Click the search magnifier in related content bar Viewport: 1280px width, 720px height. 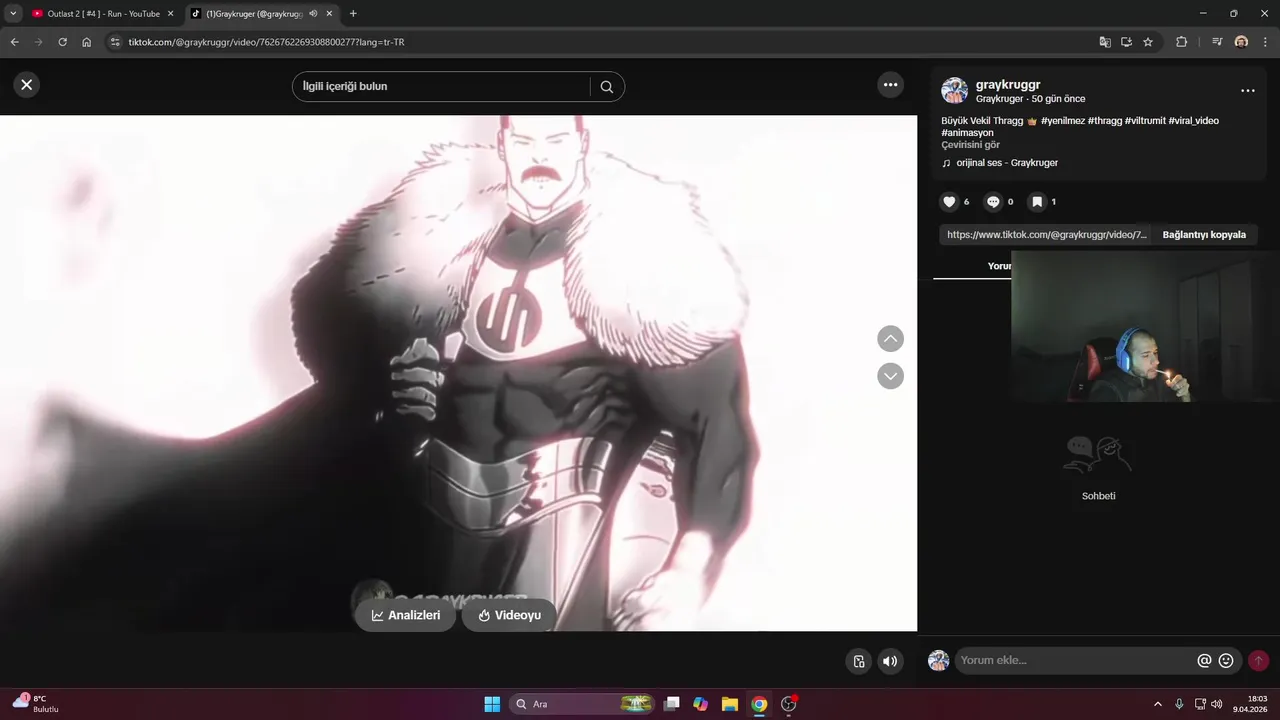[607, 86]
